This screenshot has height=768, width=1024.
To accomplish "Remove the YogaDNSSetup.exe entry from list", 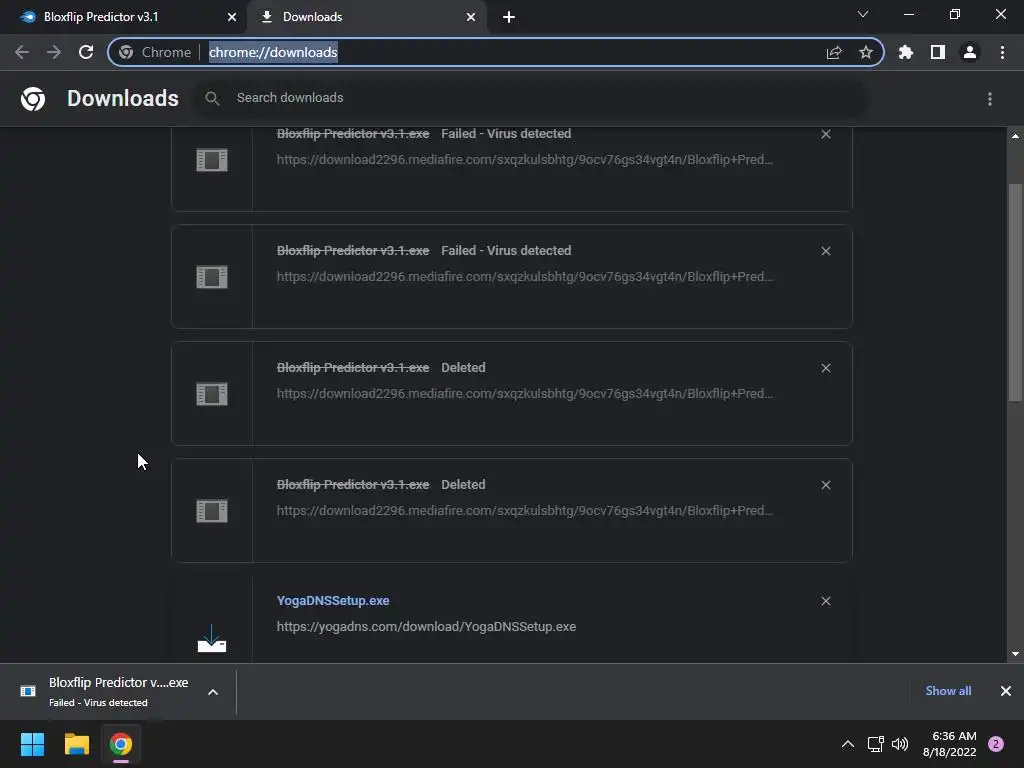I will (x=825, y=601).
